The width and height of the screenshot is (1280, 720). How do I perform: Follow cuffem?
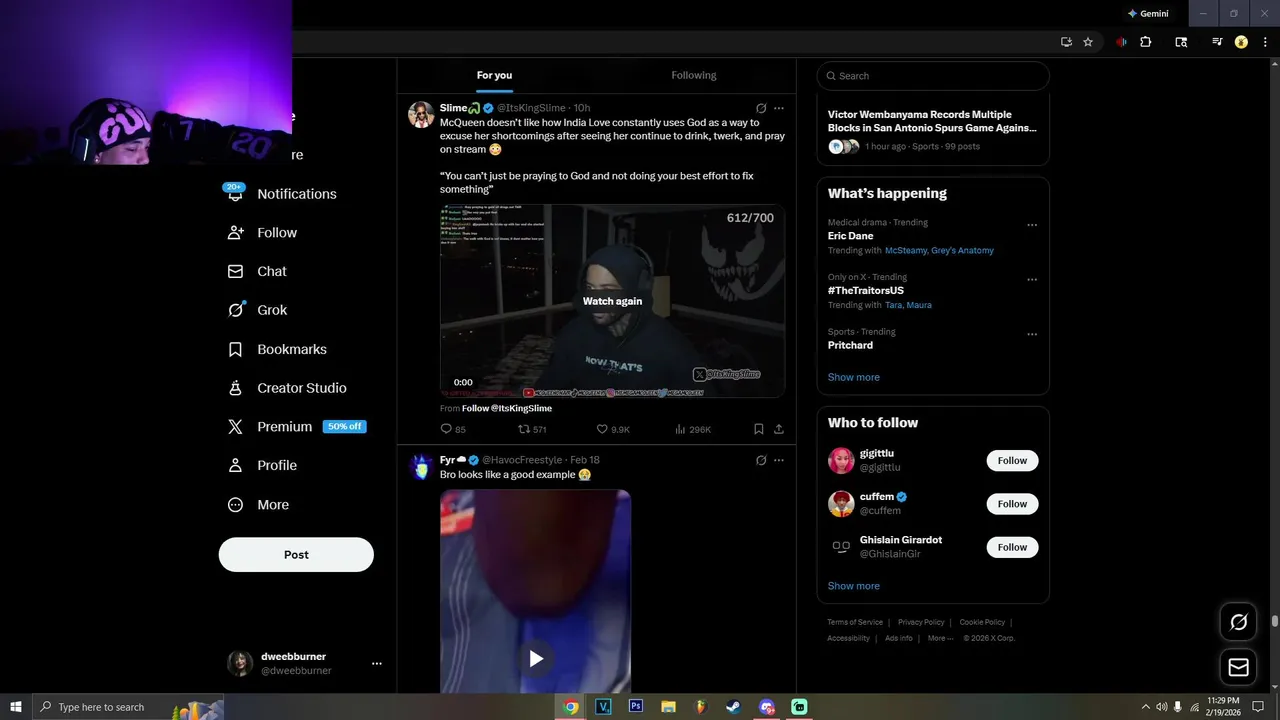1012,504
